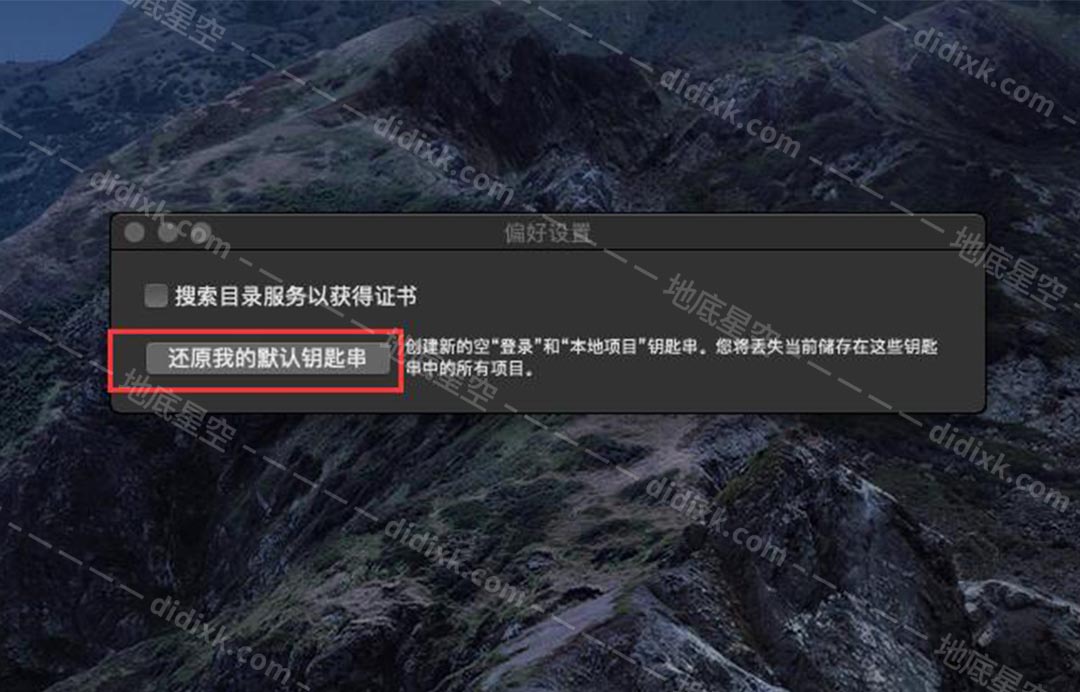The width and height of the screenshot is (1080, 692).
Task: Click the 偏好设置 title text
Action: (548, 233)
